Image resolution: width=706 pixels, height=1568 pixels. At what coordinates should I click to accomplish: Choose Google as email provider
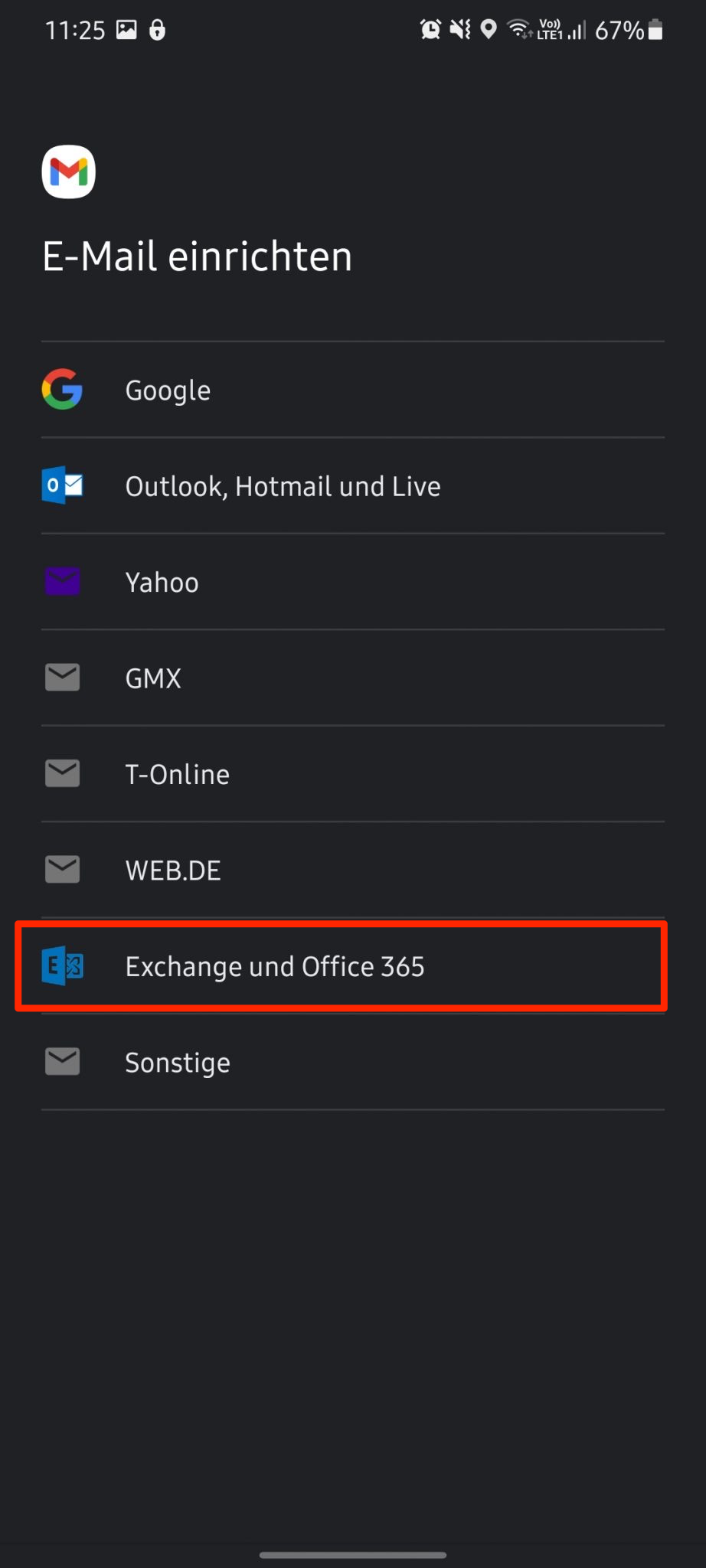point(168,390)
